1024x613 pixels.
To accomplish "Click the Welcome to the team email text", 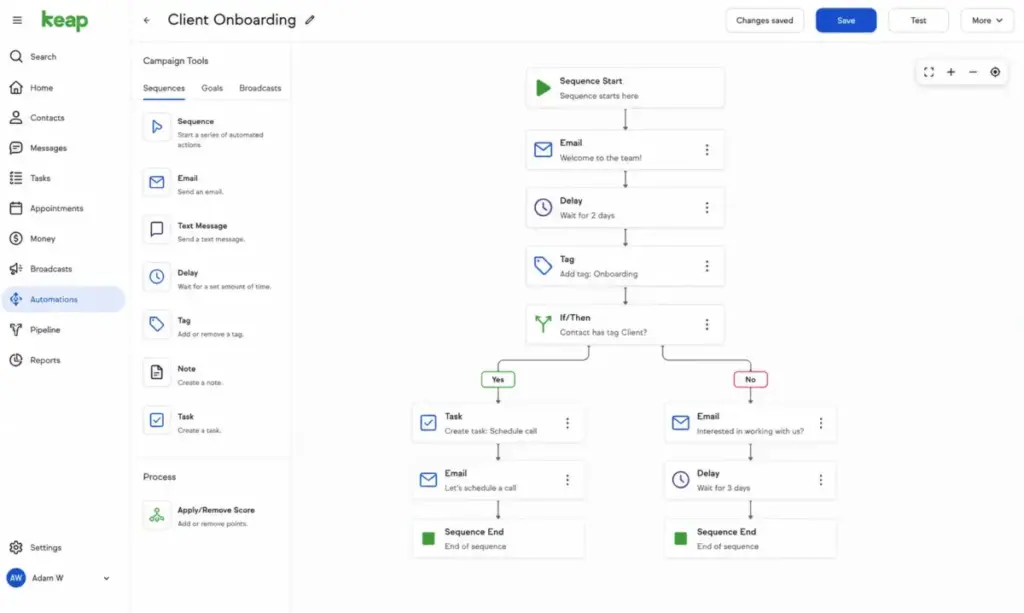I will click(x=600, y=158).
